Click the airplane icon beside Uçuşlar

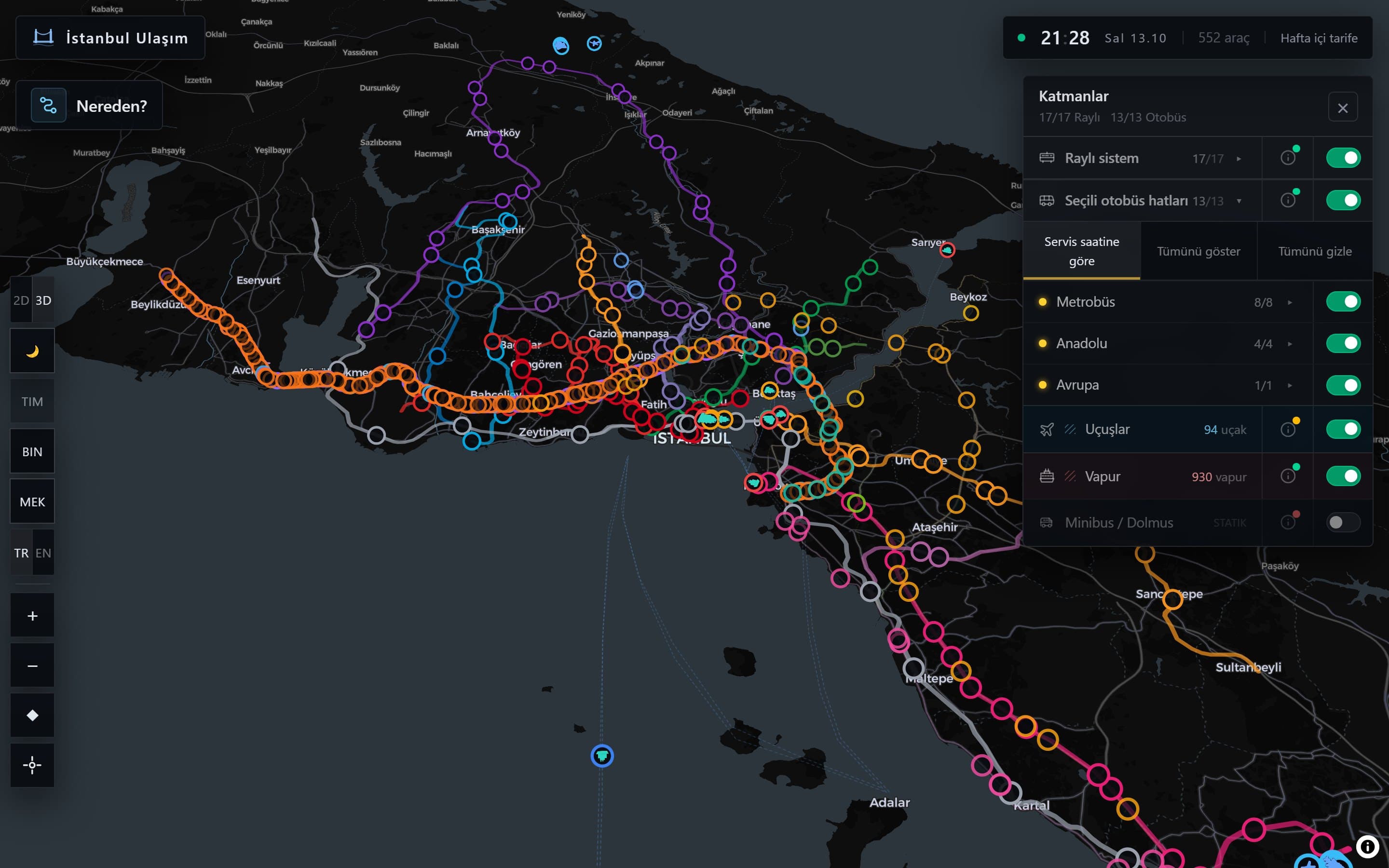pos(1047,429)
